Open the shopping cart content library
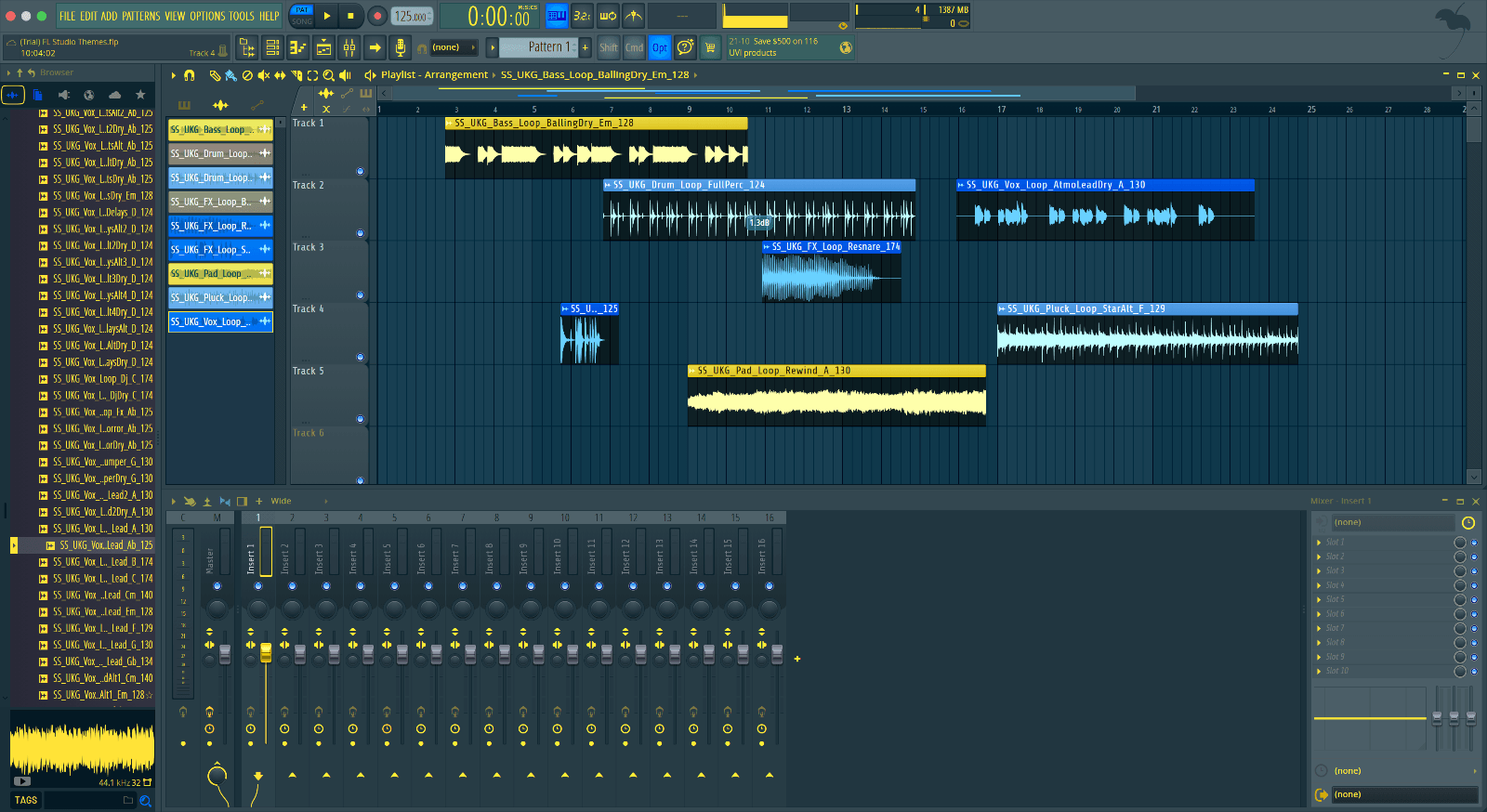Image resolution: width=1487 pixels, height=812 pixels. (x=710, y=47)
